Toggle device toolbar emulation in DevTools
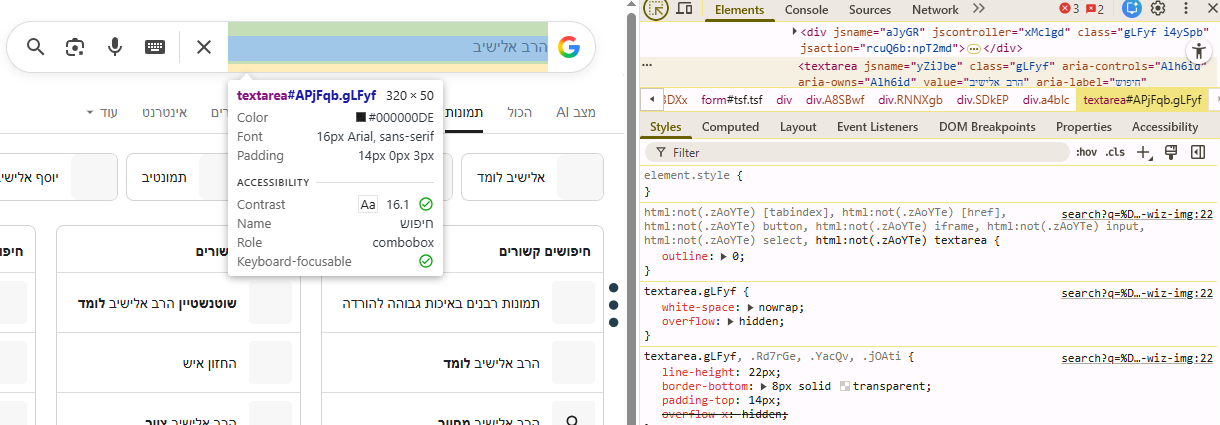The width and height of the screenshot is (1220, 425). (685, 9)
